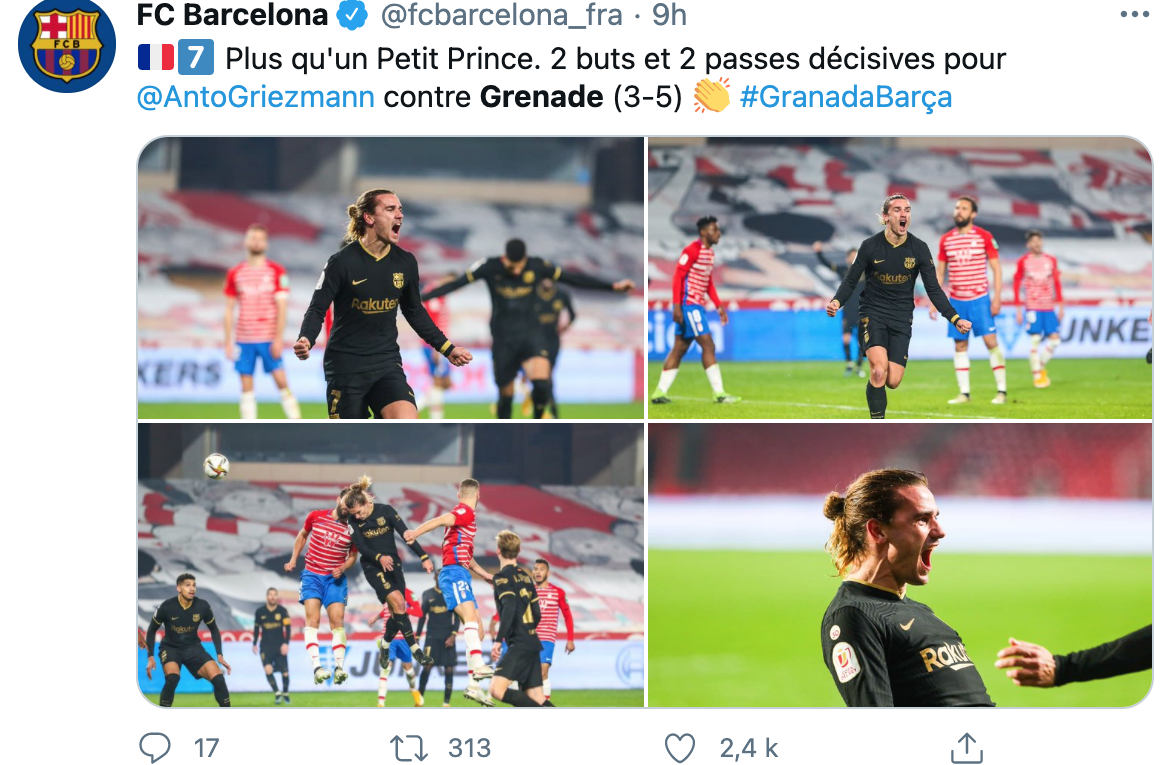Click the 9h tweet timestamp
This screenshot has width=1172, height=765.
[669, 15]
